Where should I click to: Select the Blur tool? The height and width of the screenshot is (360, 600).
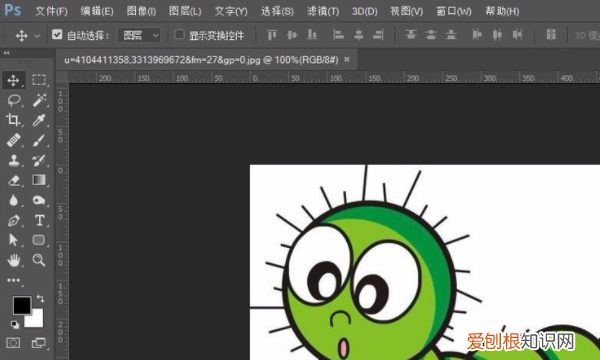pos(13,200)
